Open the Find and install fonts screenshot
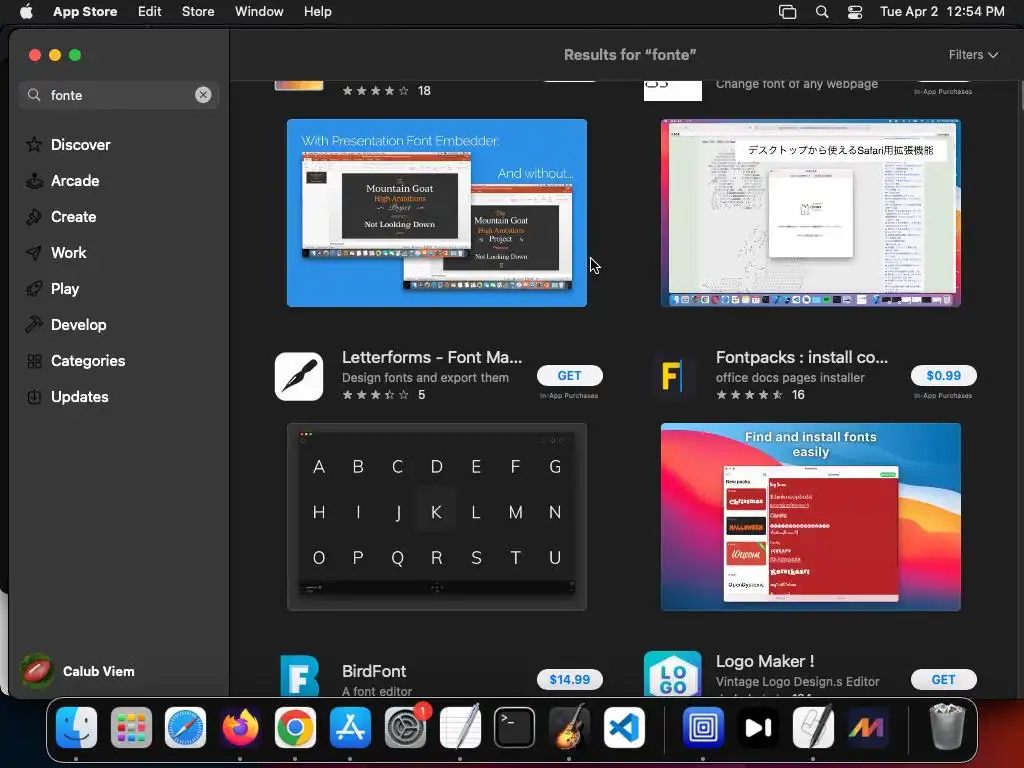 810,517
